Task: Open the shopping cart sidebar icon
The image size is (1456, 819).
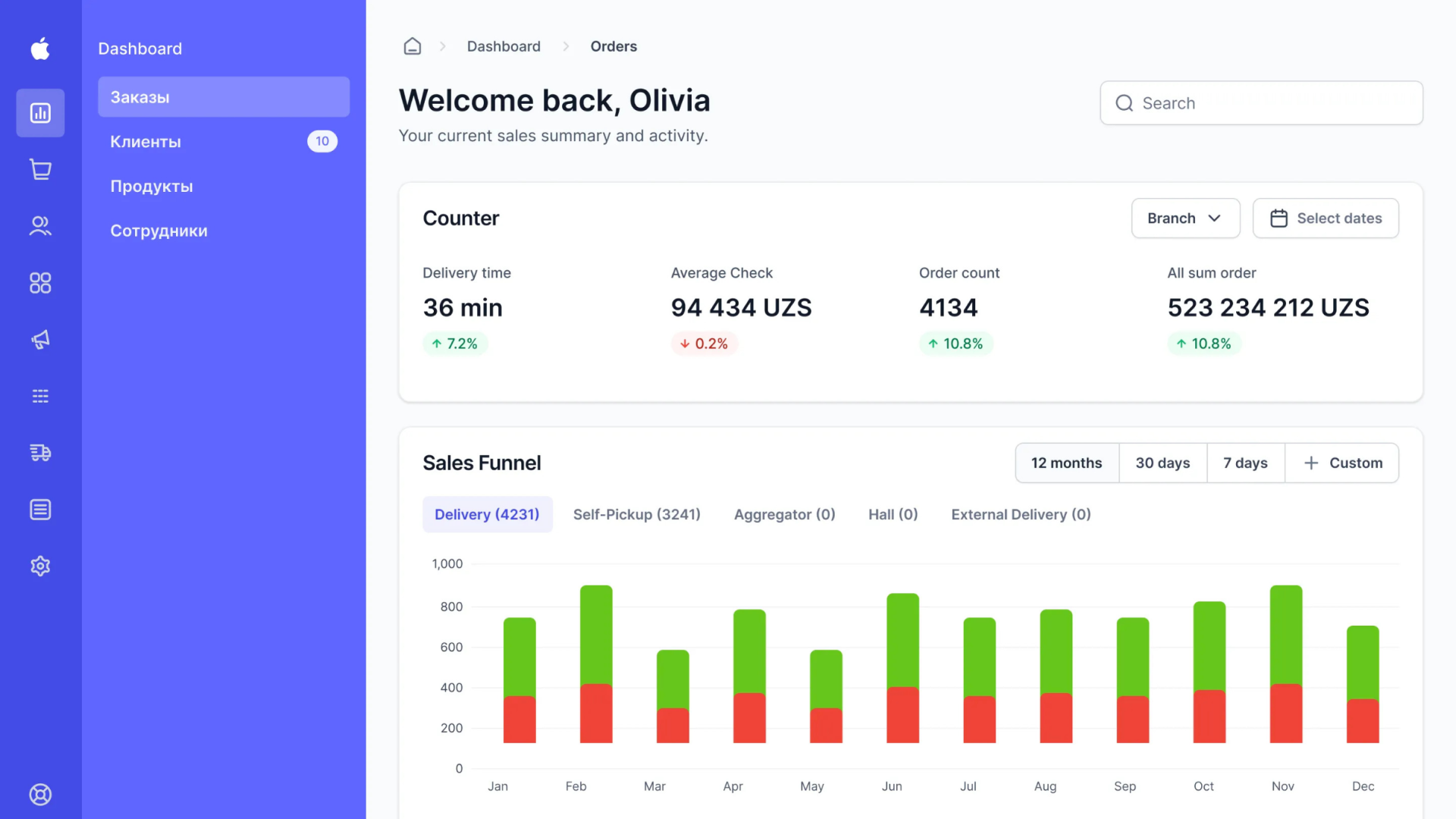Action: click(x=40, y=169)
